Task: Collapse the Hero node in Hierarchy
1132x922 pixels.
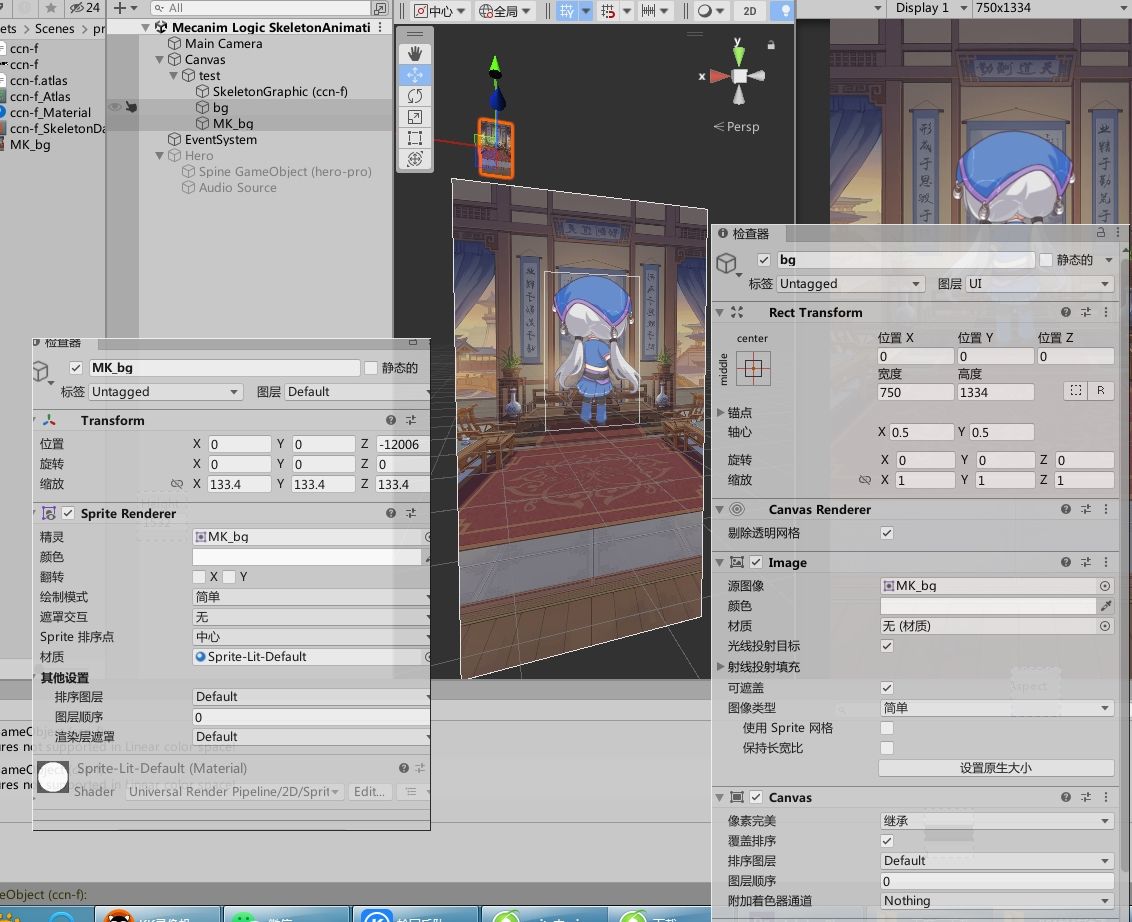Action: coord(160,155)
